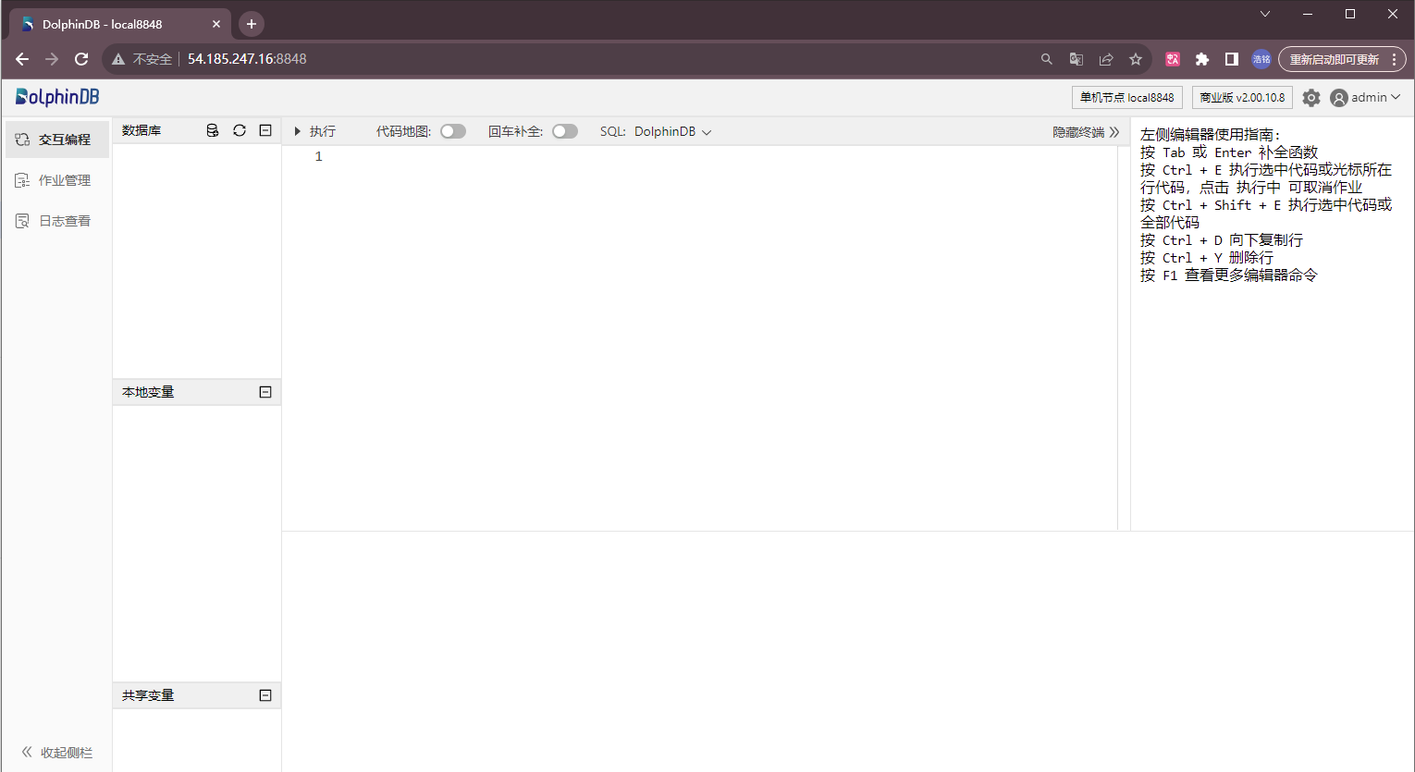
Task: Click 收起侧栏 to collapse the sidebar
Action: [57, 752]
